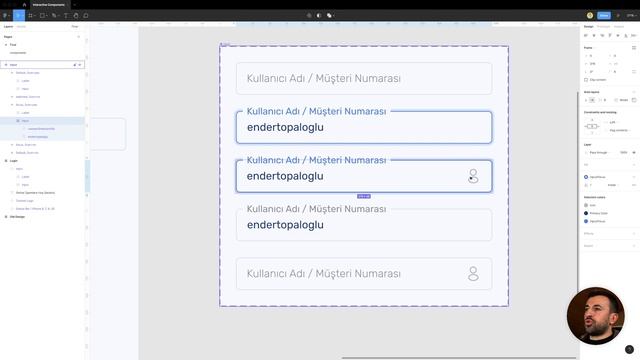Click the Share button

pos(604,16)
